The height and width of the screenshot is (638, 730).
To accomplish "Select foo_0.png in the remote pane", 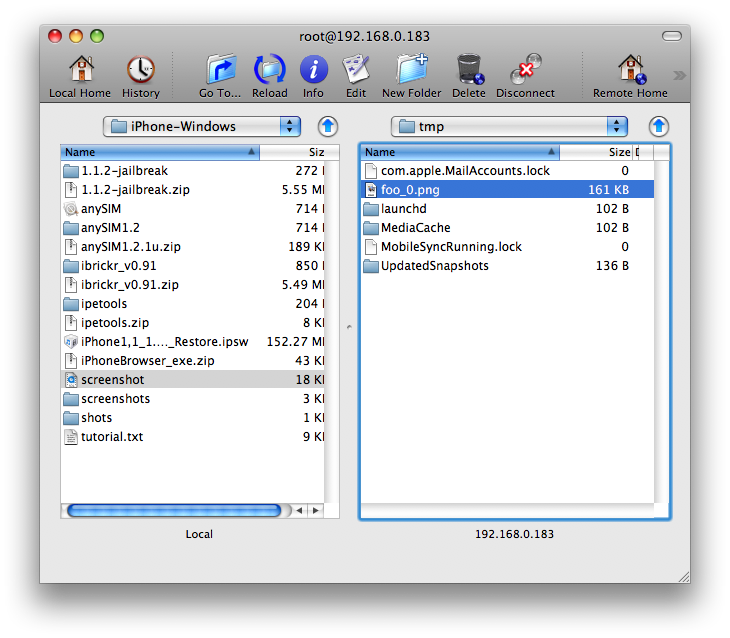I will click(410, 190).
